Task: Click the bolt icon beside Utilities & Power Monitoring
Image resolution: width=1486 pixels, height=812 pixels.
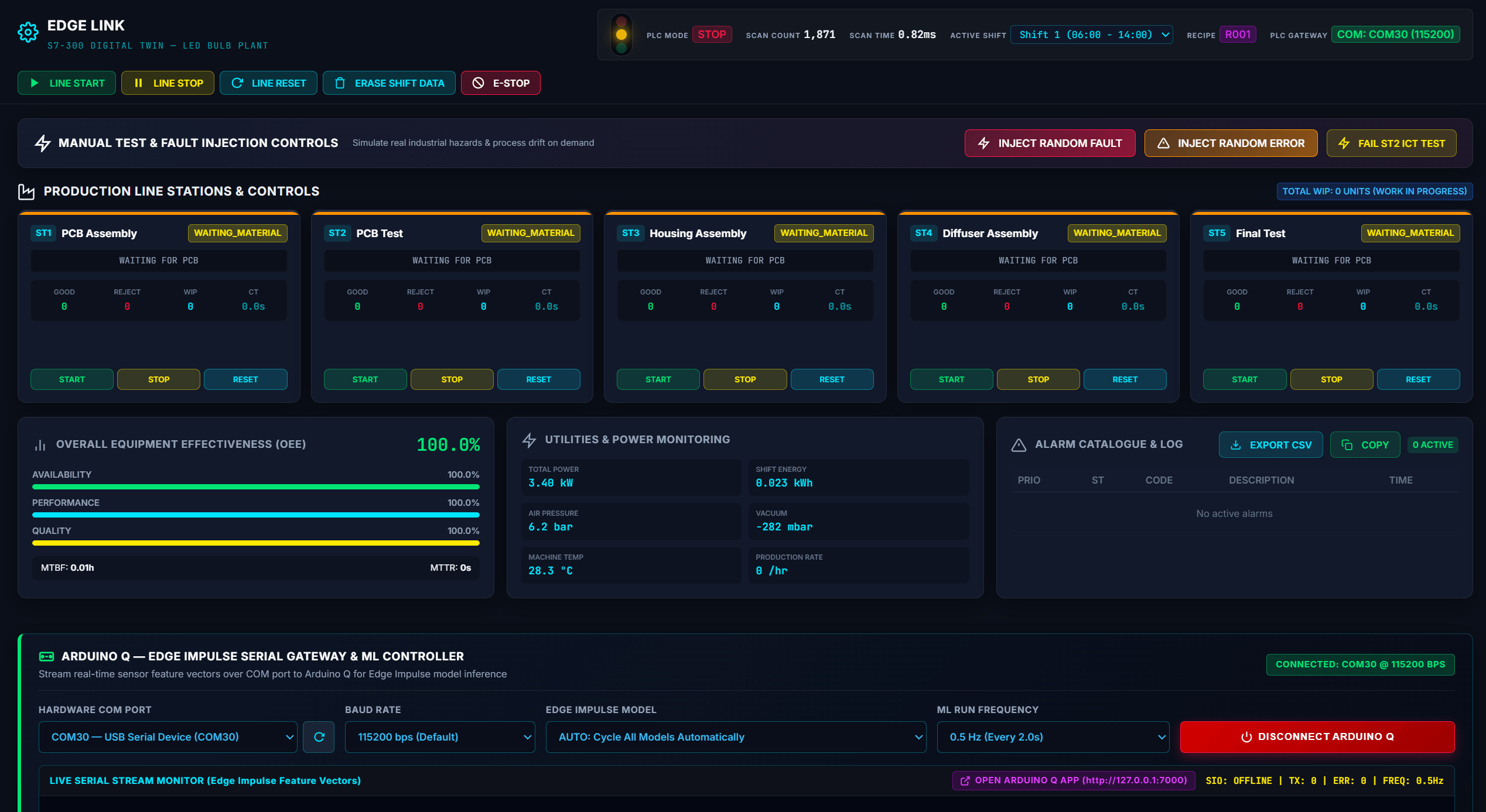Action: (530, 440)
